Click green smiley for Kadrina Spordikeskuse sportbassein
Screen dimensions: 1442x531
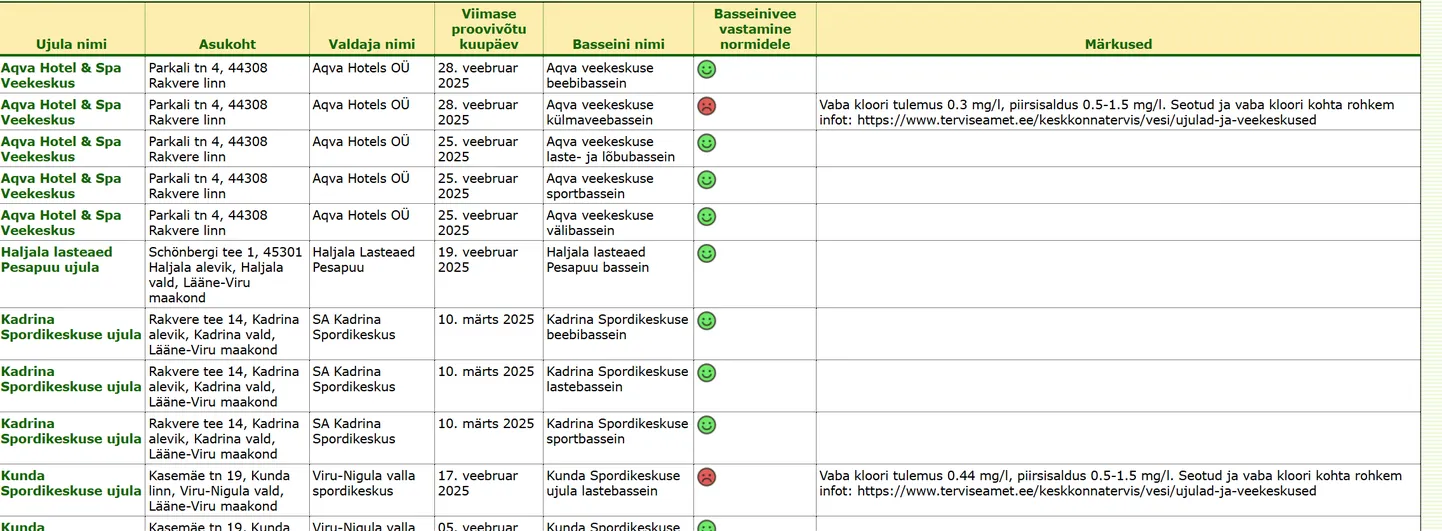[706, 425]
